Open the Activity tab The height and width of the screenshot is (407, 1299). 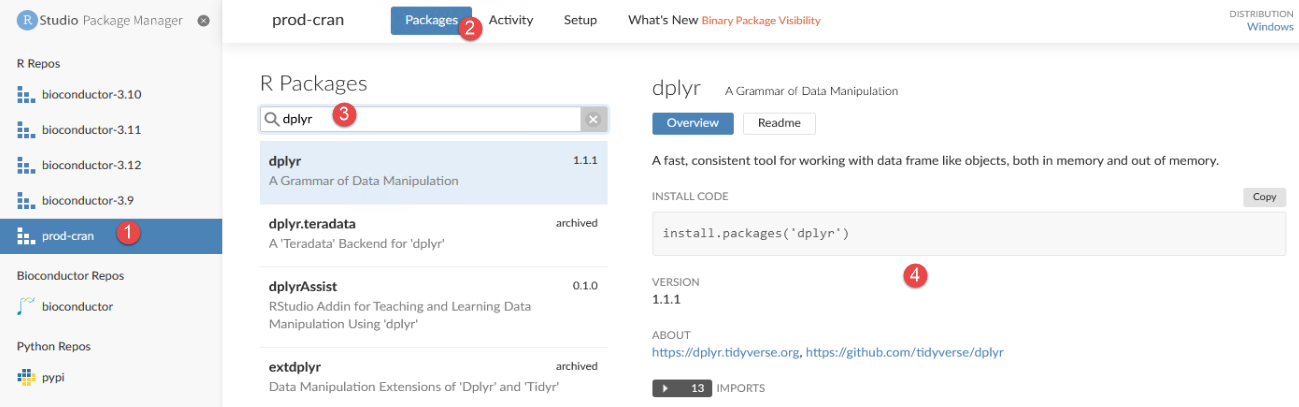pos(511,20)
